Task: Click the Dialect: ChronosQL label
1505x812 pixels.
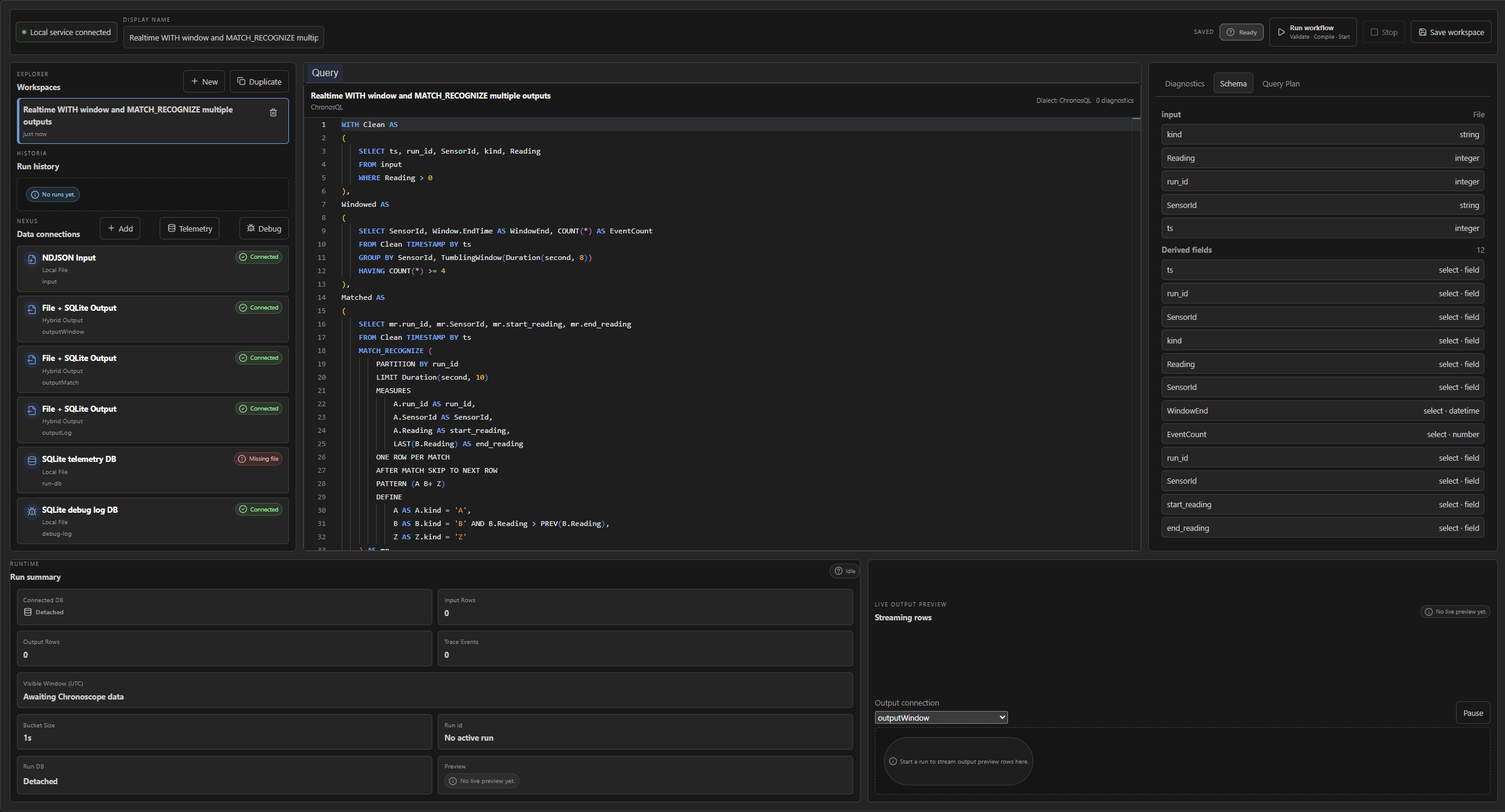Action: point(1064,100)
